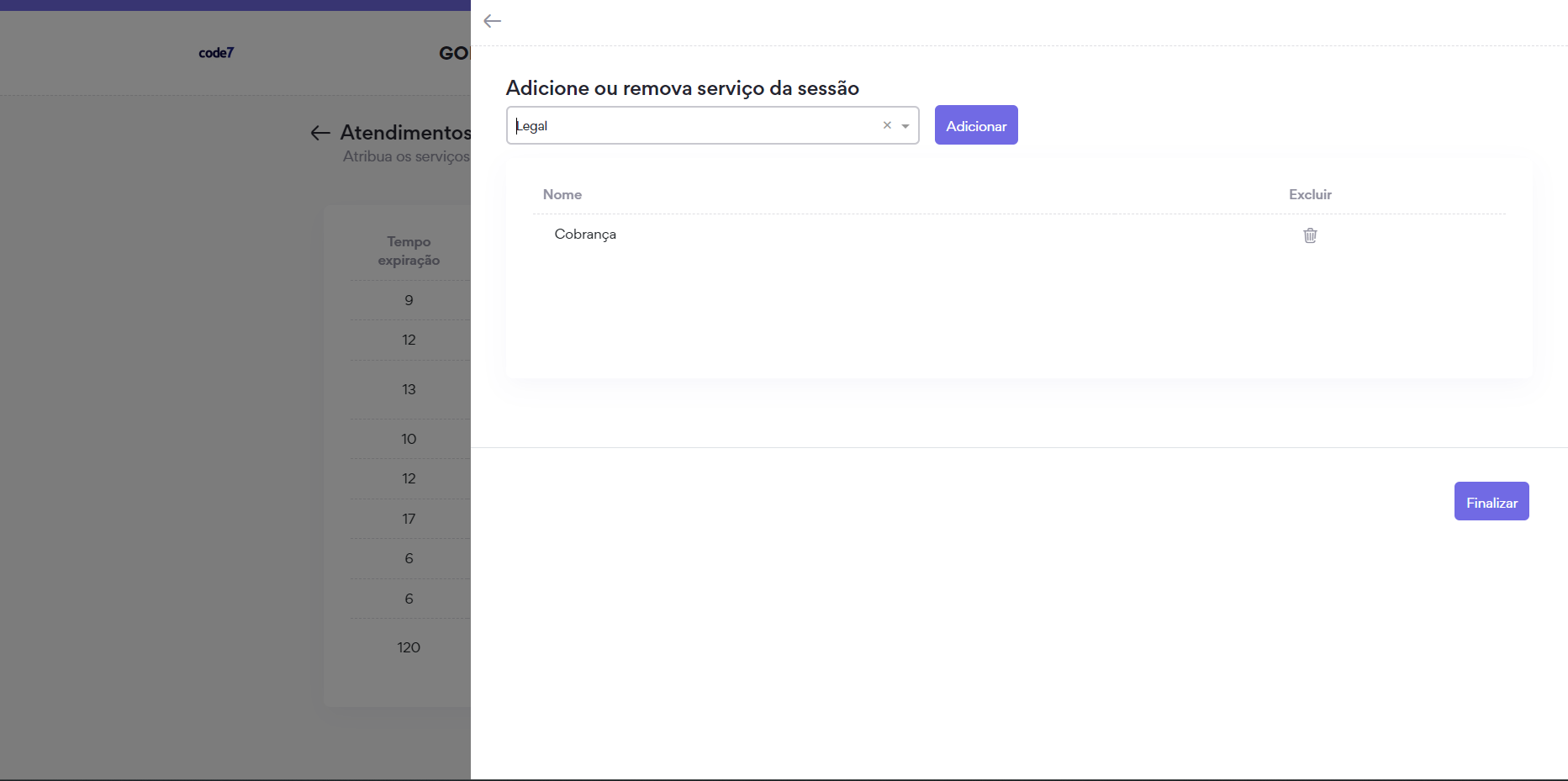Image resolution: width=1568 pixels, height=781 pixels.
Task: Click the Tempo expiração column header
Action: (x=409, y=251)
